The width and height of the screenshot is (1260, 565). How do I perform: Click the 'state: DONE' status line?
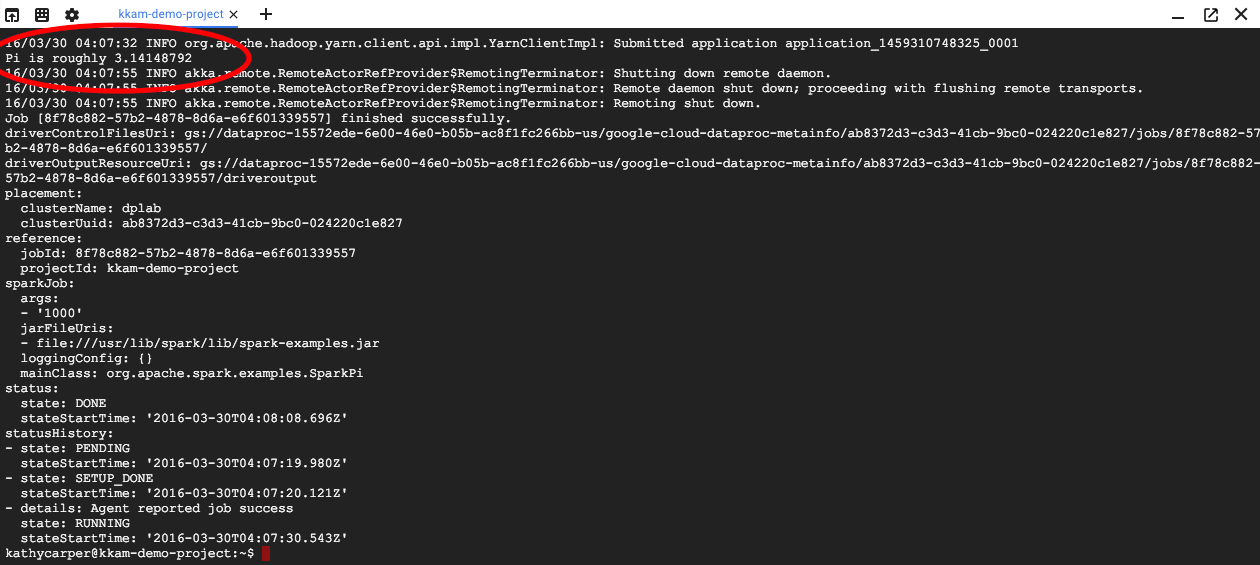(x=63, y=403)
